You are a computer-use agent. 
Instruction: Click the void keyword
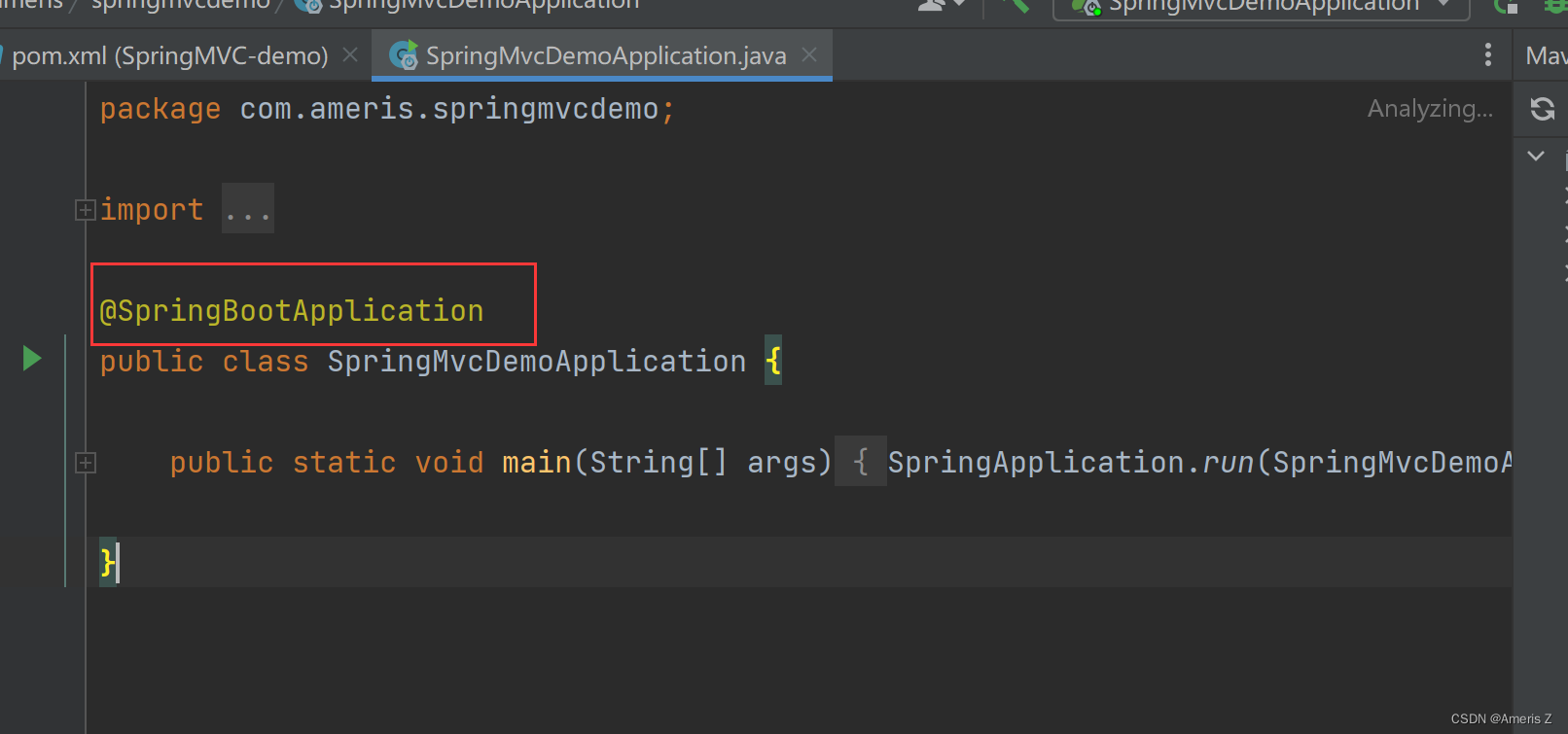click(449, 463)
